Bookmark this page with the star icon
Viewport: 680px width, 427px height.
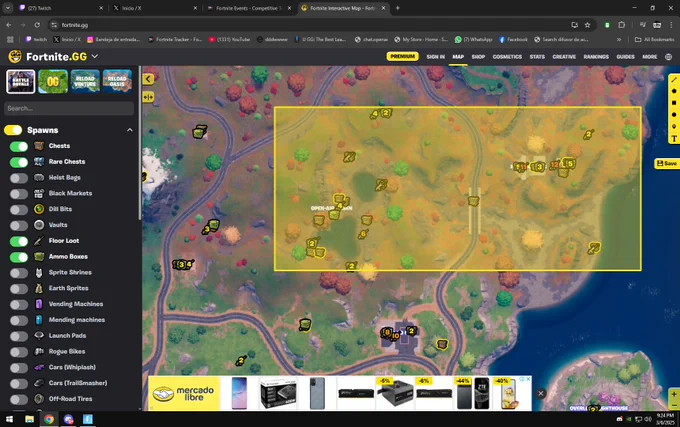587,25
